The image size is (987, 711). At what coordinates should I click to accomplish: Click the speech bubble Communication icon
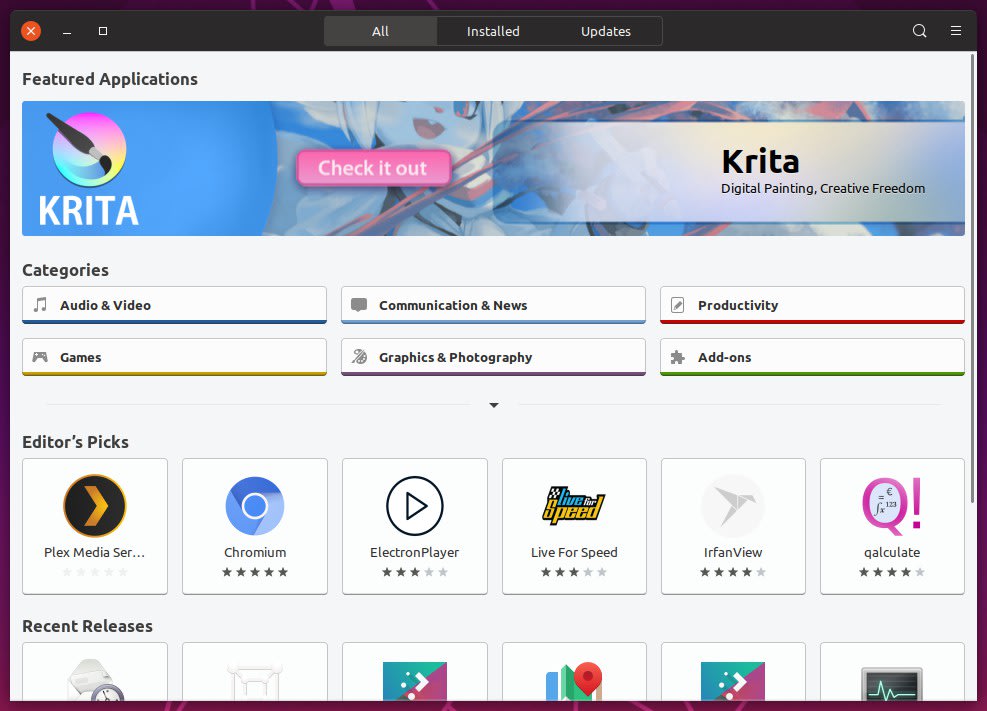click(359, 305)
